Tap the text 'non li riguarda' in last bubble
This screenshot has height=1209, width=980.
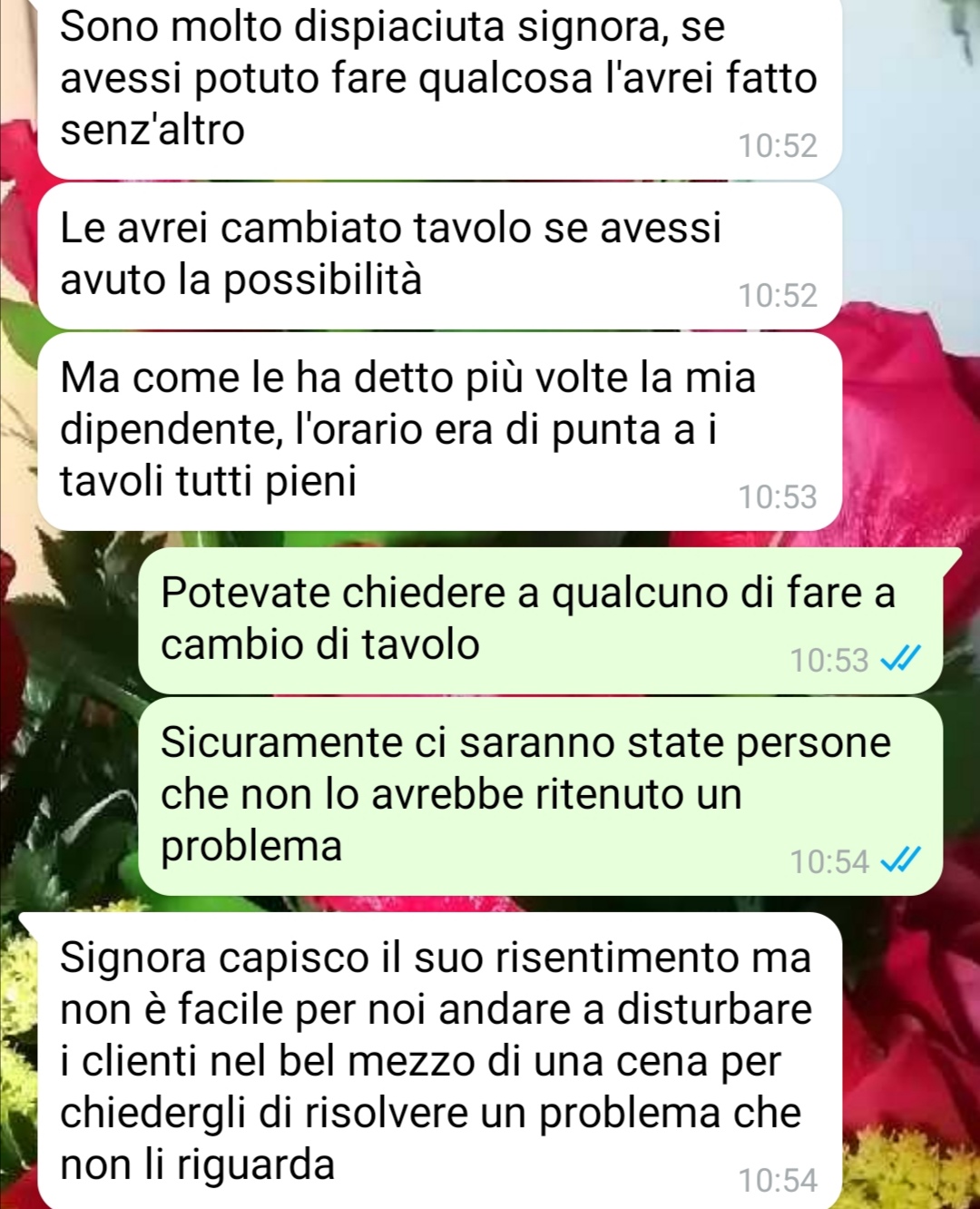[x=198, y=1165]
